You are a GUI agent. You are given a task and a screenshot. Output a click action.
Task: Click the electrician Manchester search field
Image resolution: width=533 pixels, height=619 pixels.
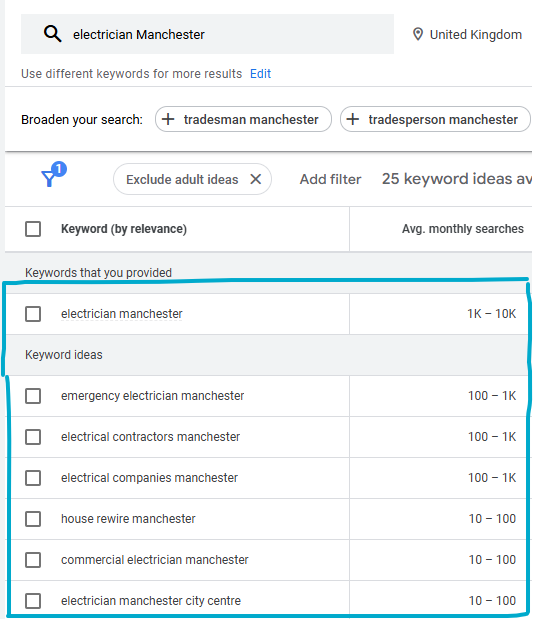coord(207,34)
